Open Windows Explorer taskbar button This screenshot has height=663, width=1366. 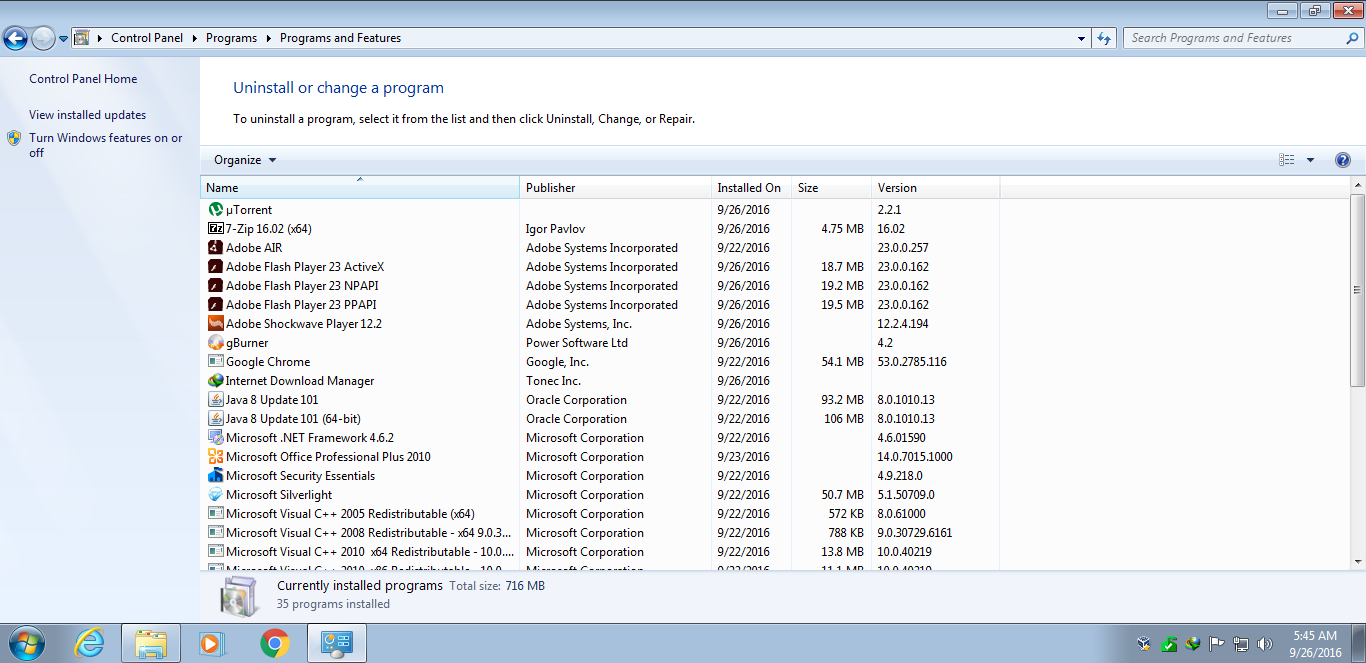click(x=151, y=643)
